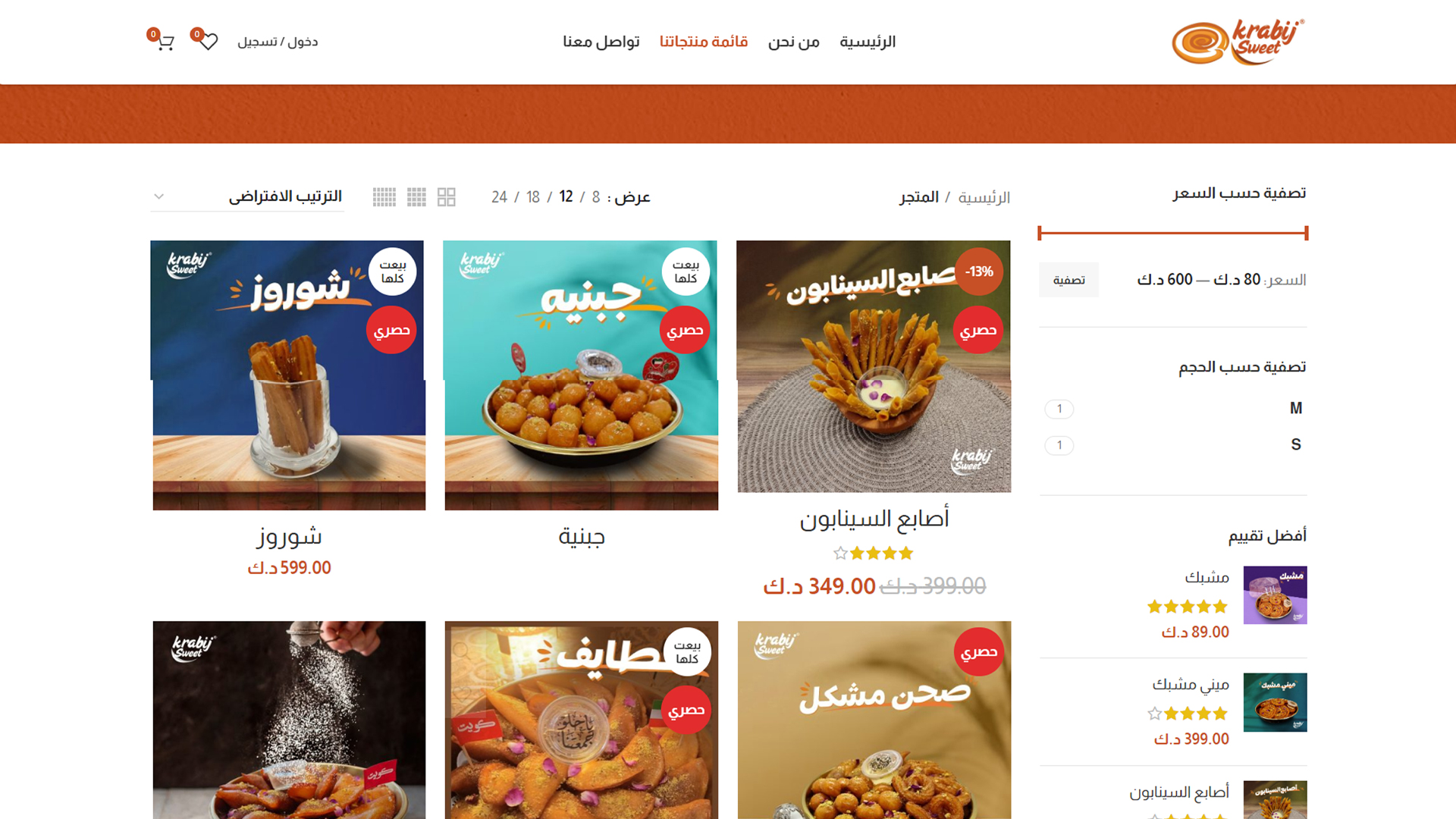Image resolution: width=1456 pixels, height=819 pixels.
Task: Show 24 products per page
Action: pyautogui.click(x=499, y=197)
